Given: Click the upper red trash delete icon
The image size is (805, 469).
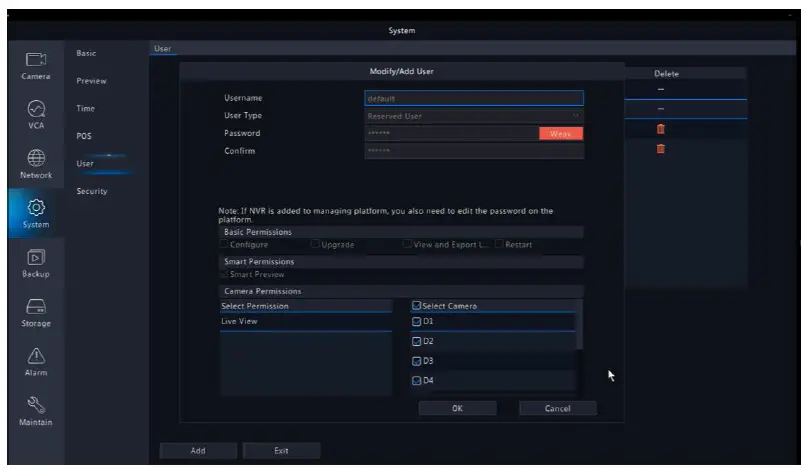Looking at the screenshot, I should (x=661, y=129).
